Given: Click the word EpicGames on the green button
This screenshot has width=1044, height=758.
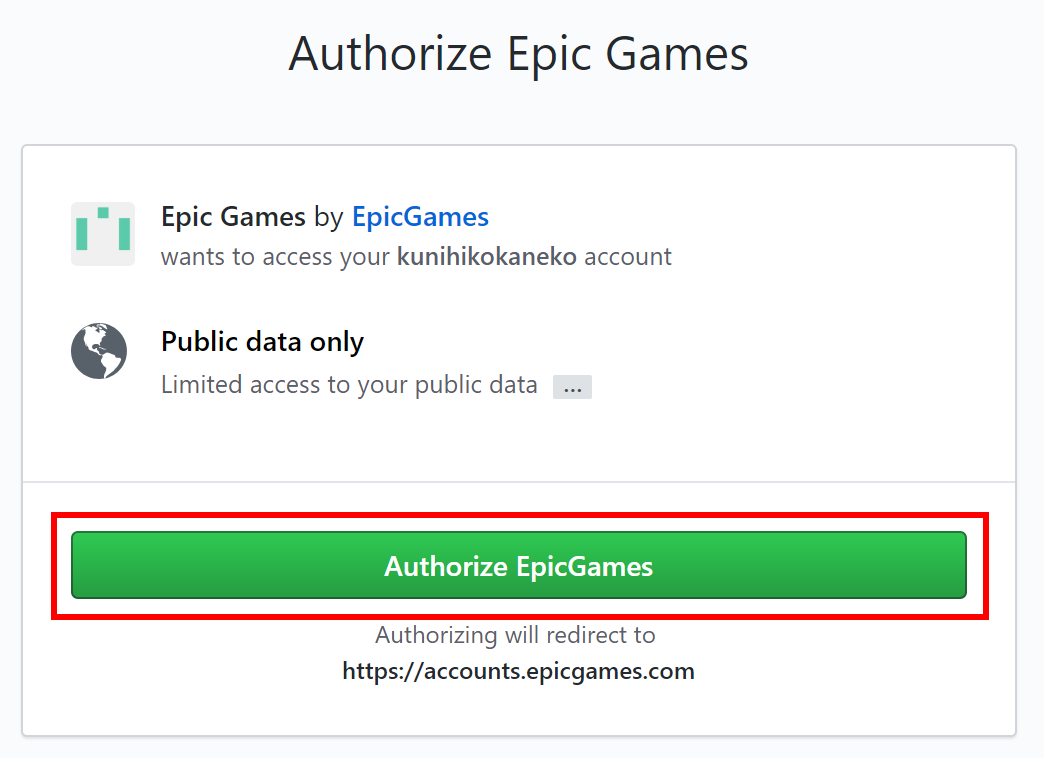Looking at the screenshot, I should tap(585, 566).
